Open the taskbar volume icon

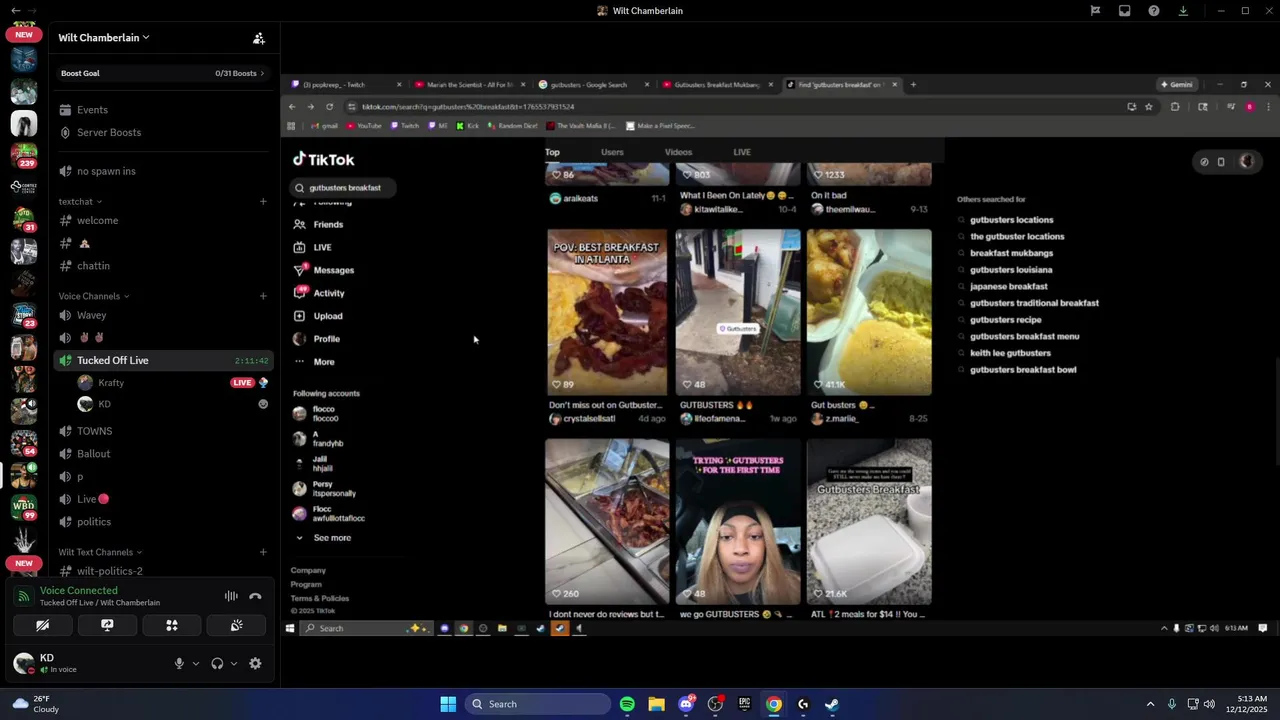[x=1209, y=704]
